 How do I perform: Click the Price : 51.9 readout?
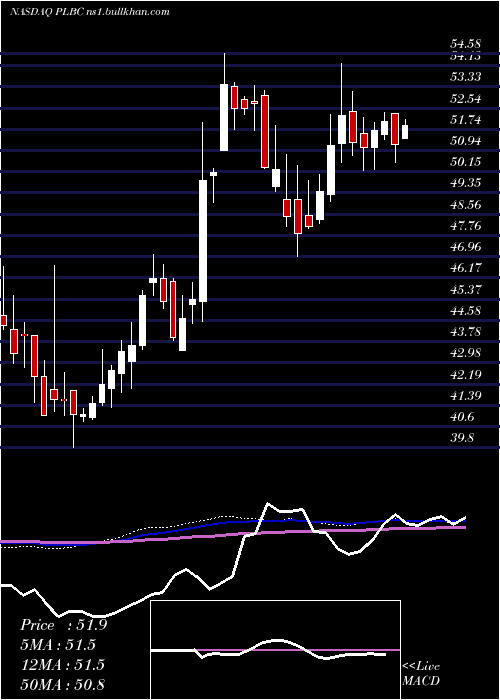(64, 625)
